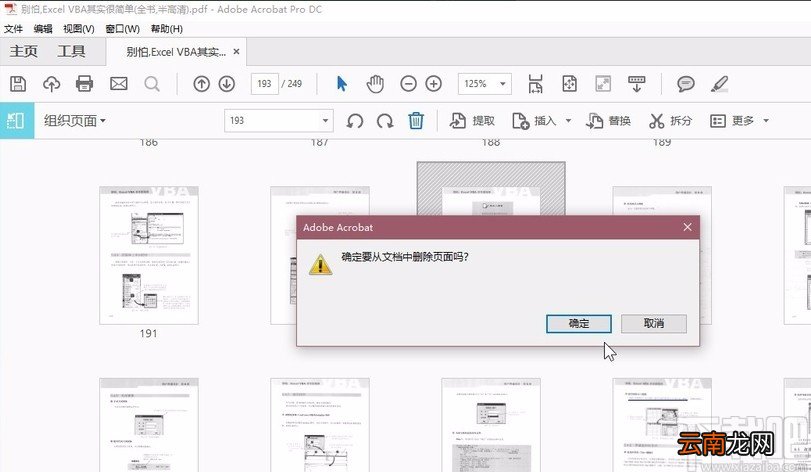Viewport: 811px width, 472px height.
Task: Close the Excel VBA document tab
Action: (236, 52)
